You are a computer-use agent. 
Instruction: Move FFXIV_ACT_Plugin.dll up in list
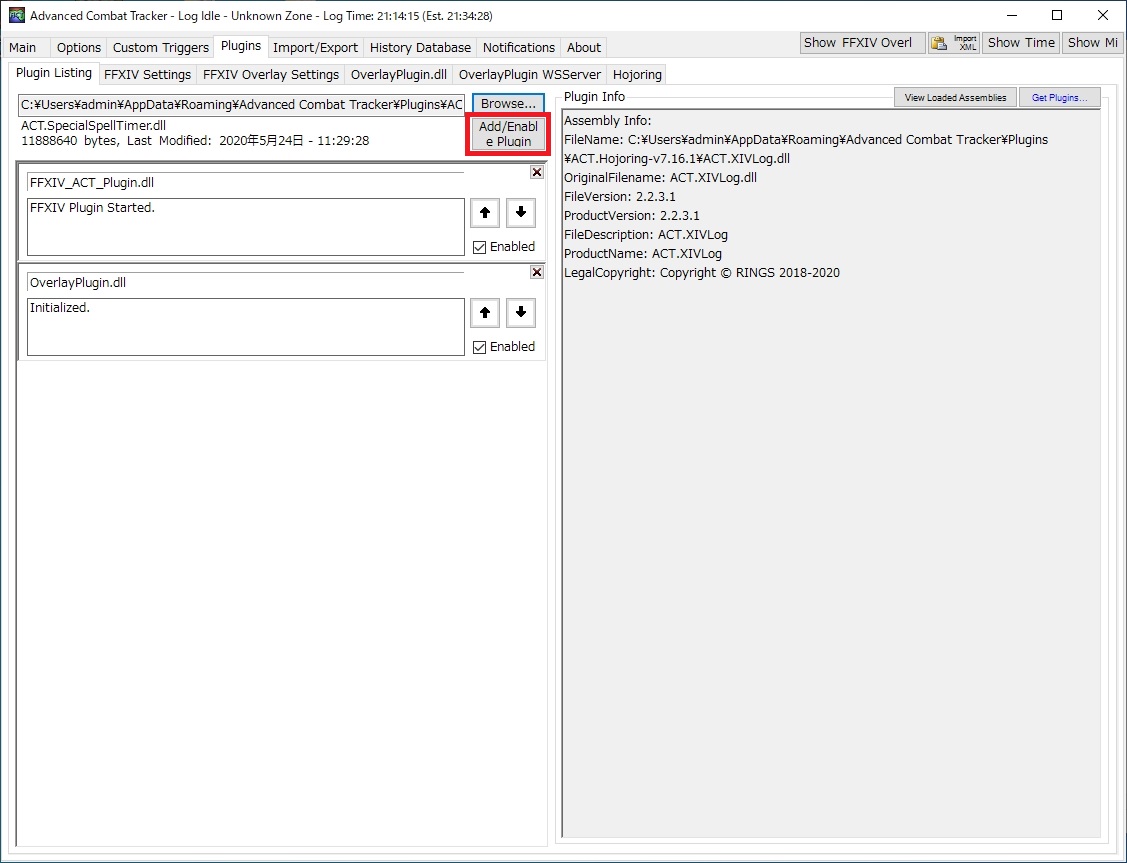point(485,213)
